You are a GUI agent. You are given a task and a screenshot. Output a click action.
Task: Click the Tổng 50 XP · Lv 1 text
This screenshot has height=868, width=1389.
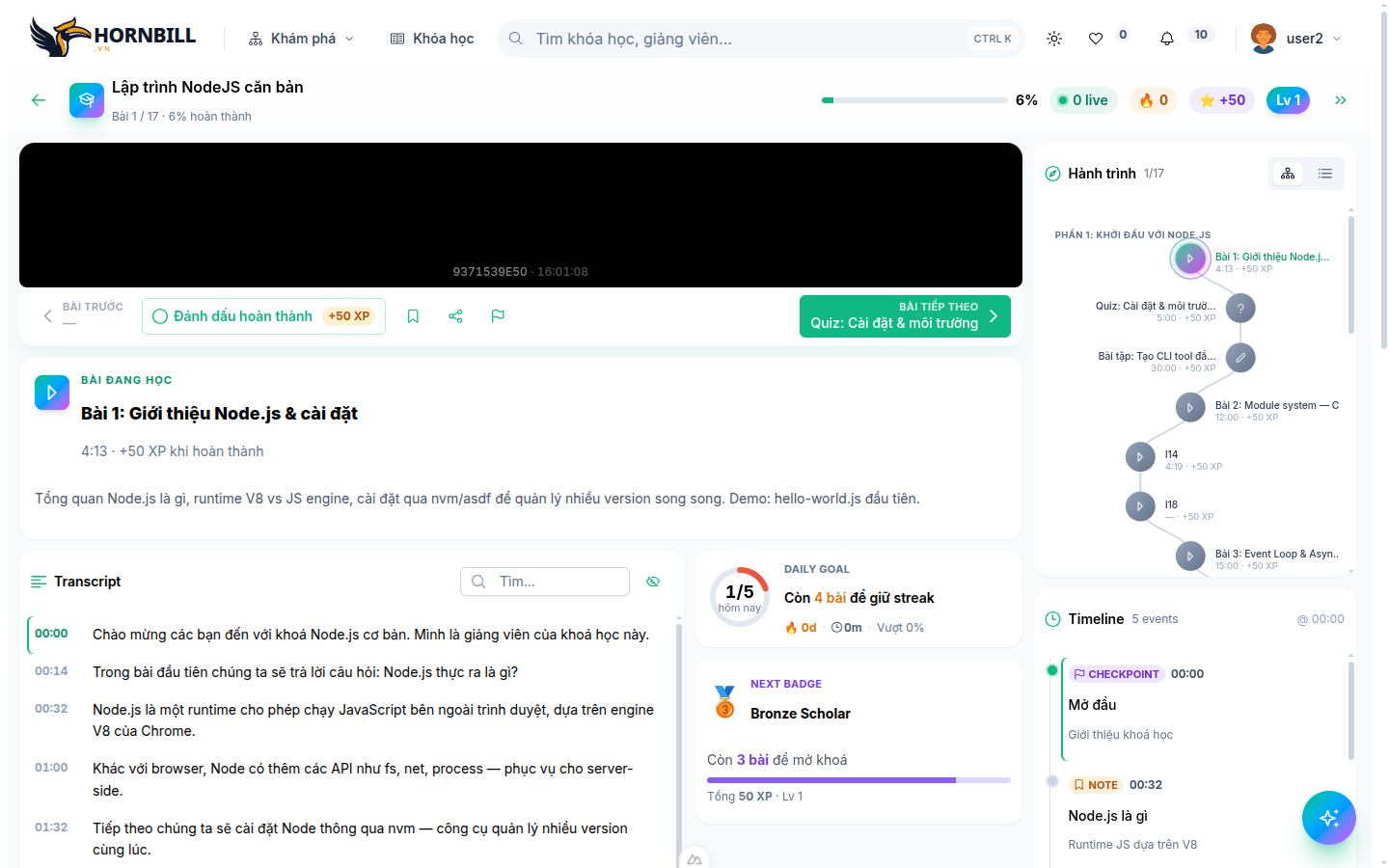click(755, 797)
